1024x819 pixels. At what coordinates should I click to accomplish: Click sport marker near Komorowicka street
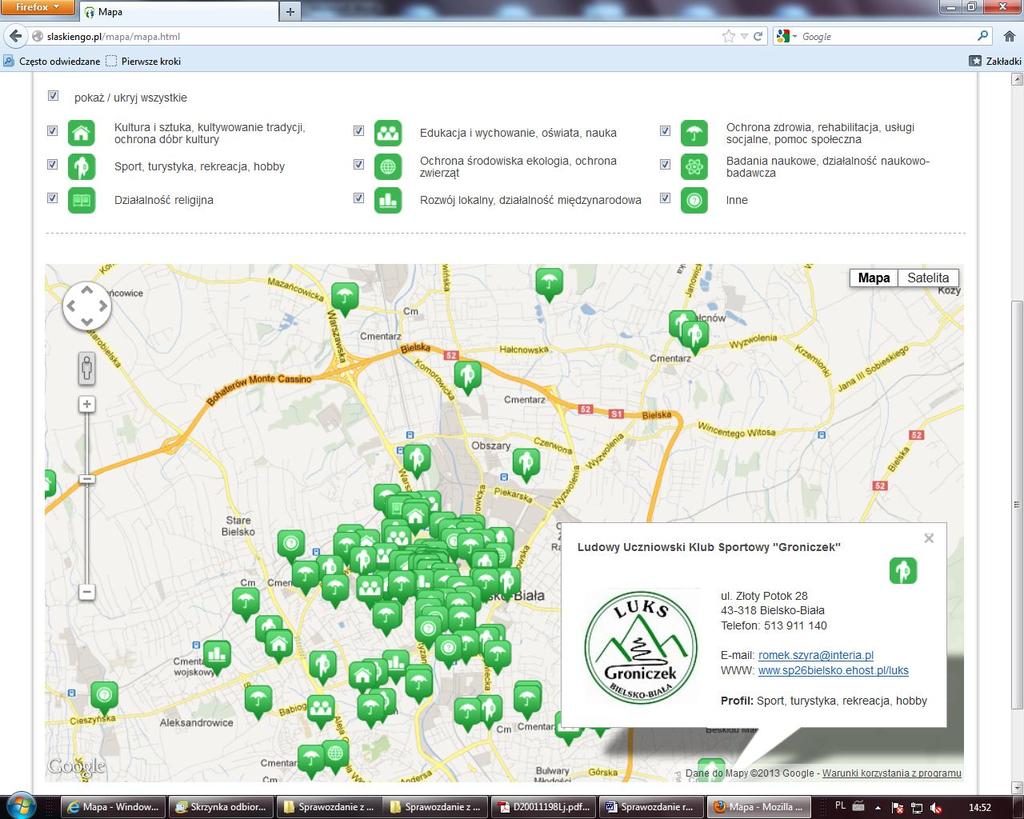468,376
